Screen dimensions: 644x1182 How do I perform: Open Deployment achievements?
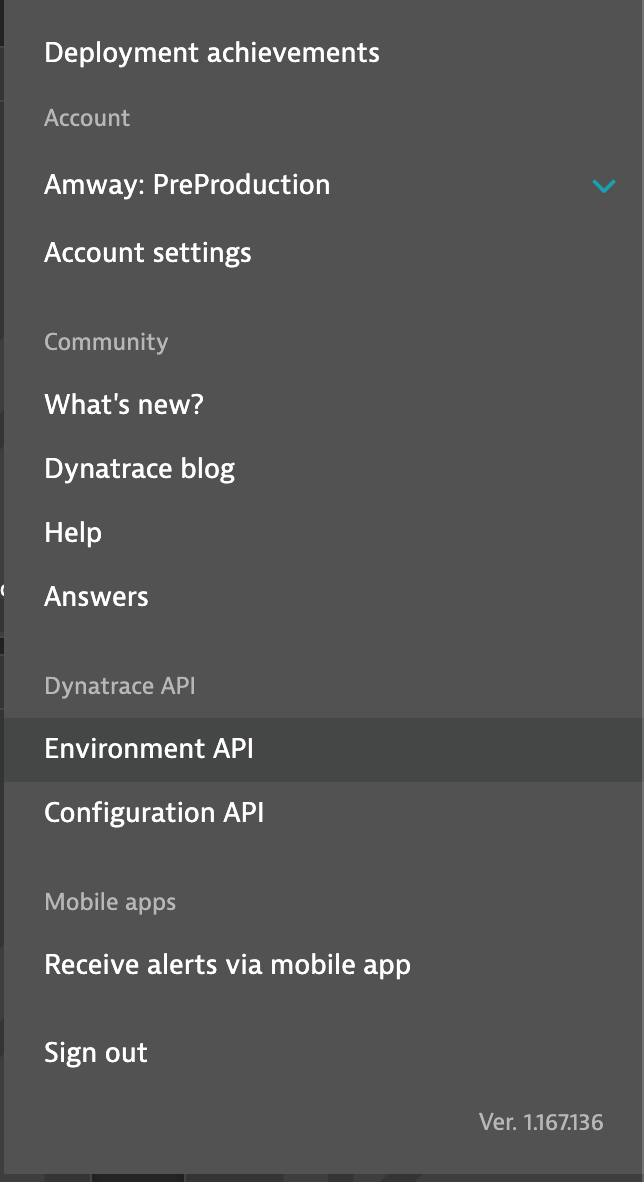[x=212, y=53]
